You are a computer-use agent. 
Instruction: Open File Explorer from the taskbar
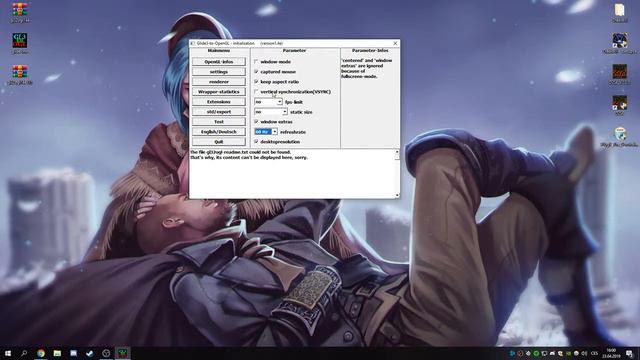pyautogui.click(x=57, y=353)
